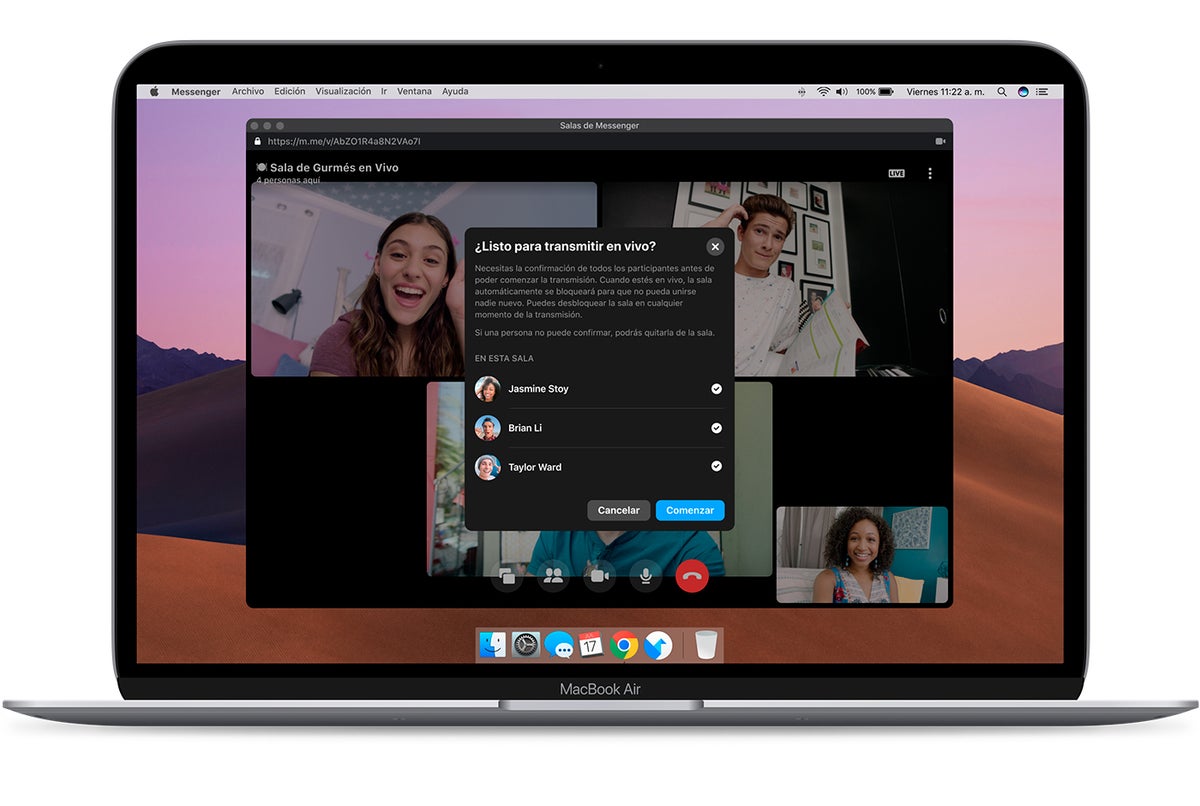Click camera icon in the address bar
This screenshot has height=806, width=1200.
940,142
